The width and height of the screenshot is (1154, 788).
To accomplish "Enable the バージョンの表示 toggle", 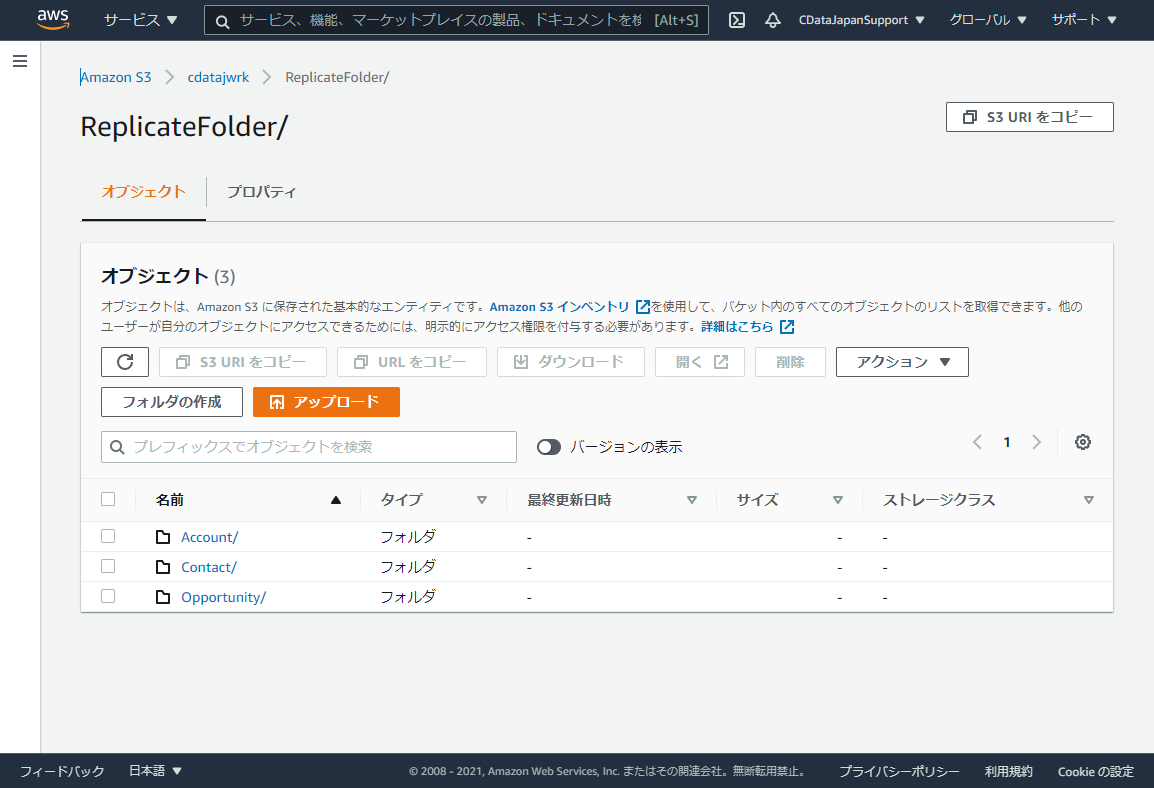I will pyautogui.click(x=548, y=447).
